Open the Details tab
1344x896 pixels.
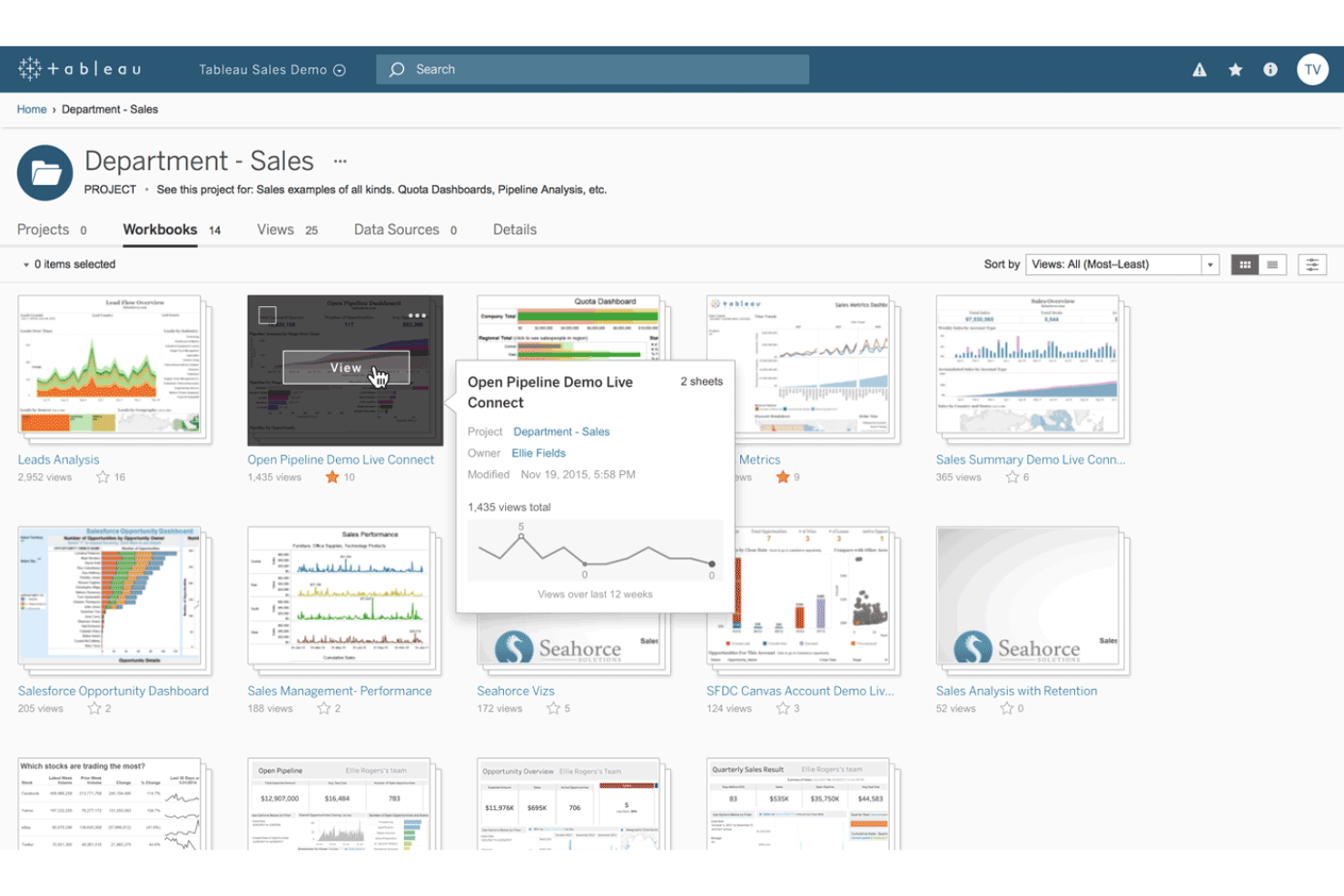click(515, 230)
